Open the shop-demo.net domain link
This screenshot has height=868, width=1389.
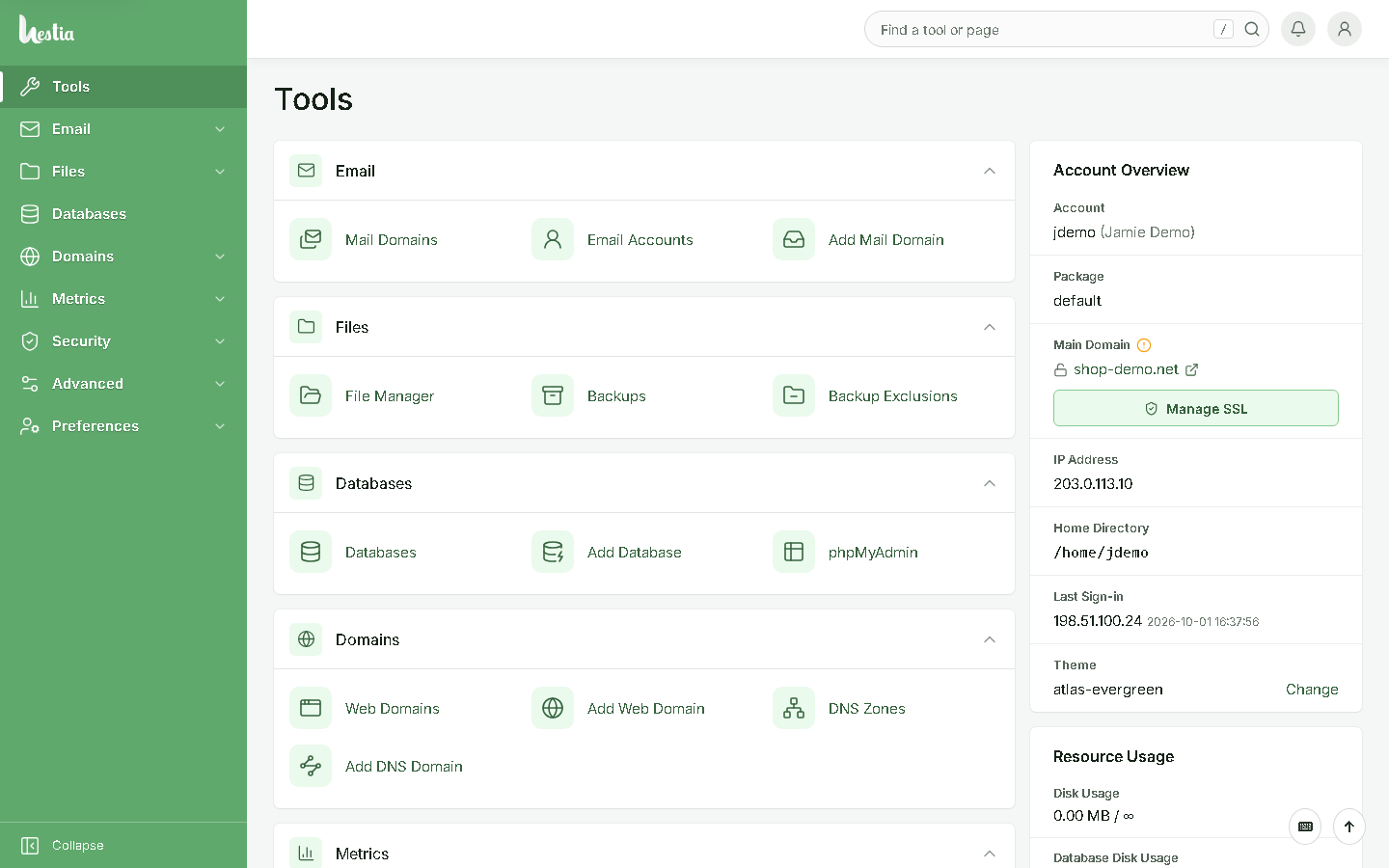1126,369
